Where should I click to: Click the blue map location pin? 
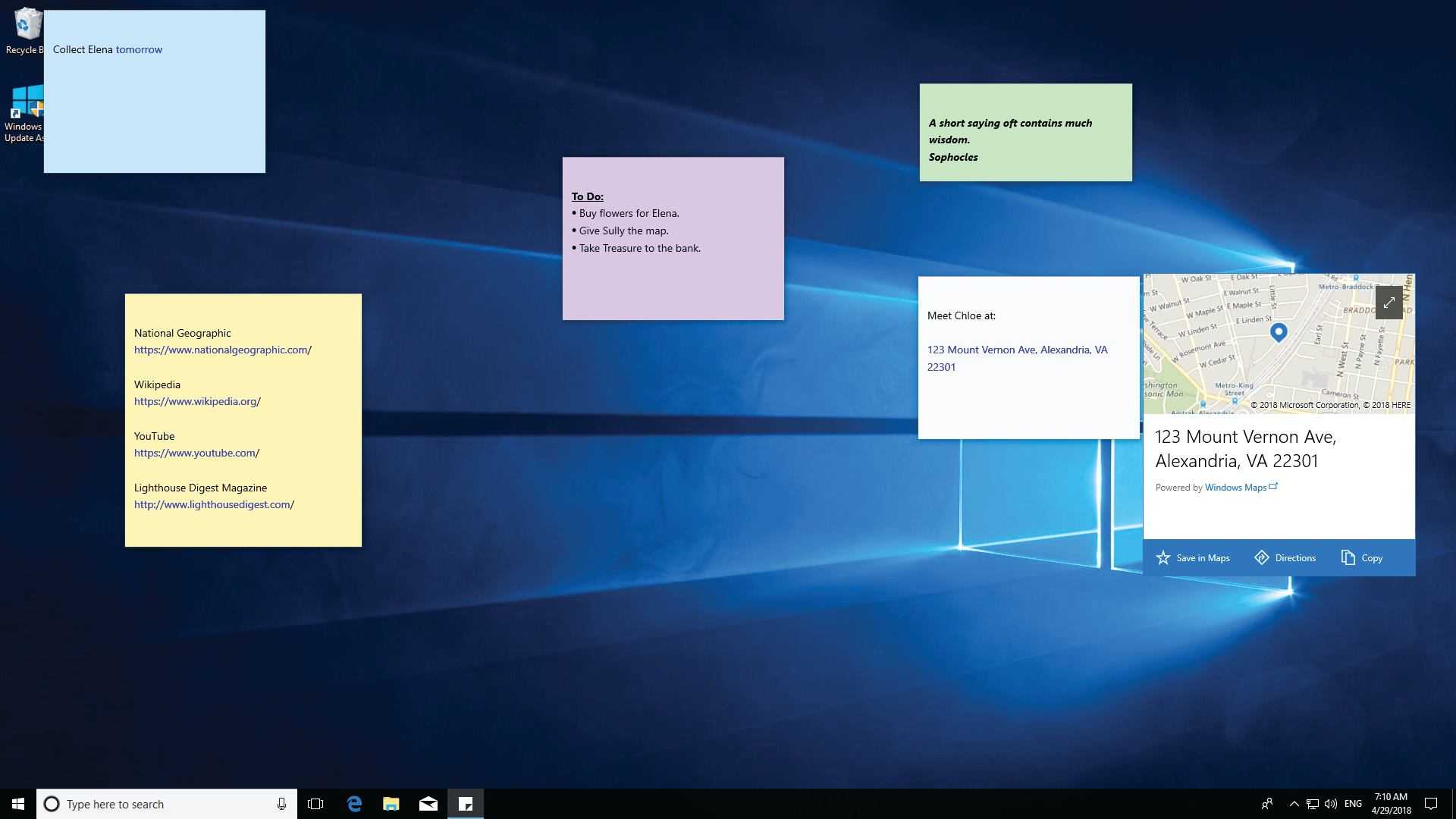click(1279, 332)
